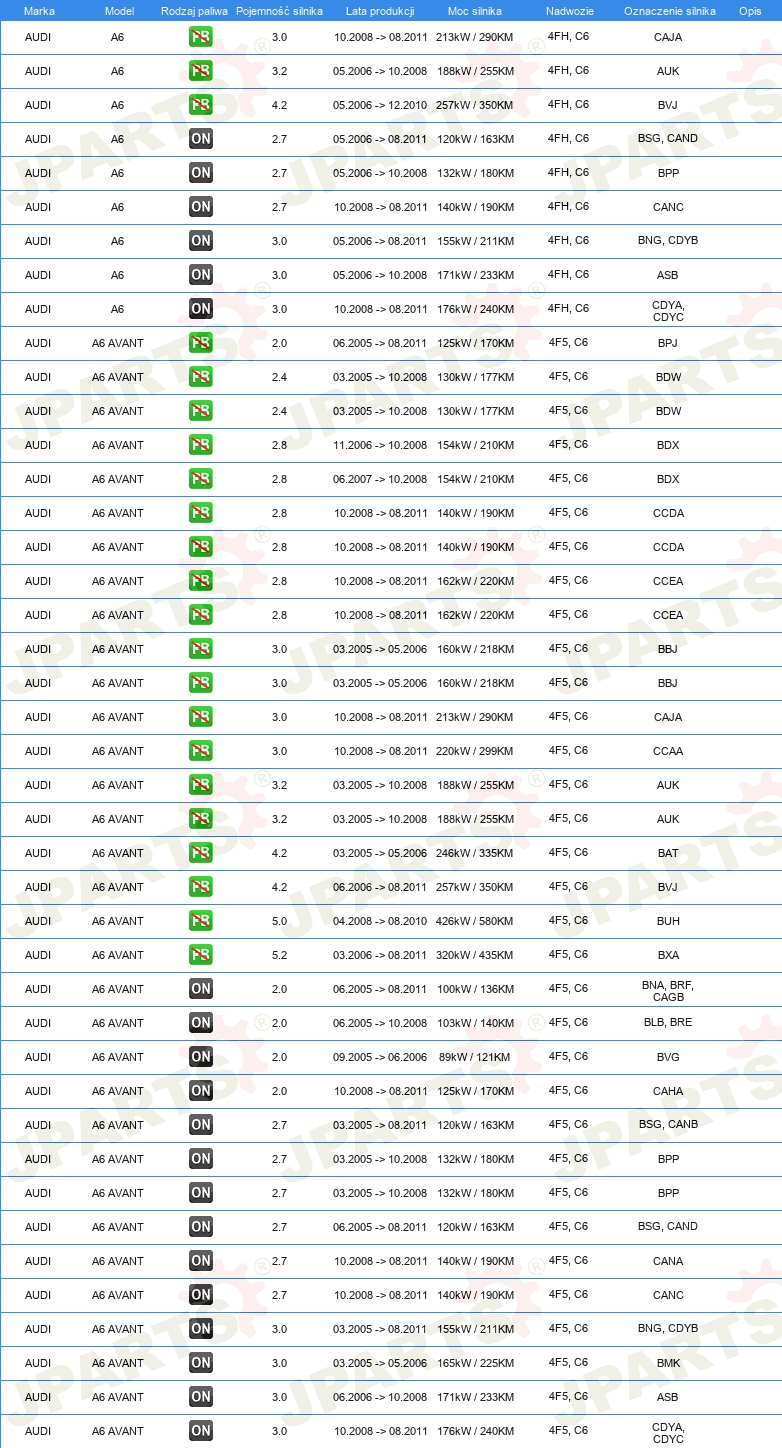The image size is (782, 1448).
Task: Click petrol icon in the BPJ row
Action: pos(201,344)
